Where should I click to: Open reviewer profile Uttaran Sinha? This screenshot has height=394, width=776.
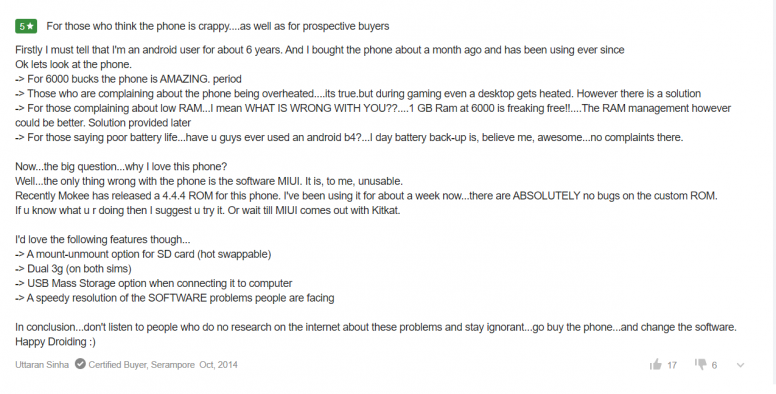42,365
